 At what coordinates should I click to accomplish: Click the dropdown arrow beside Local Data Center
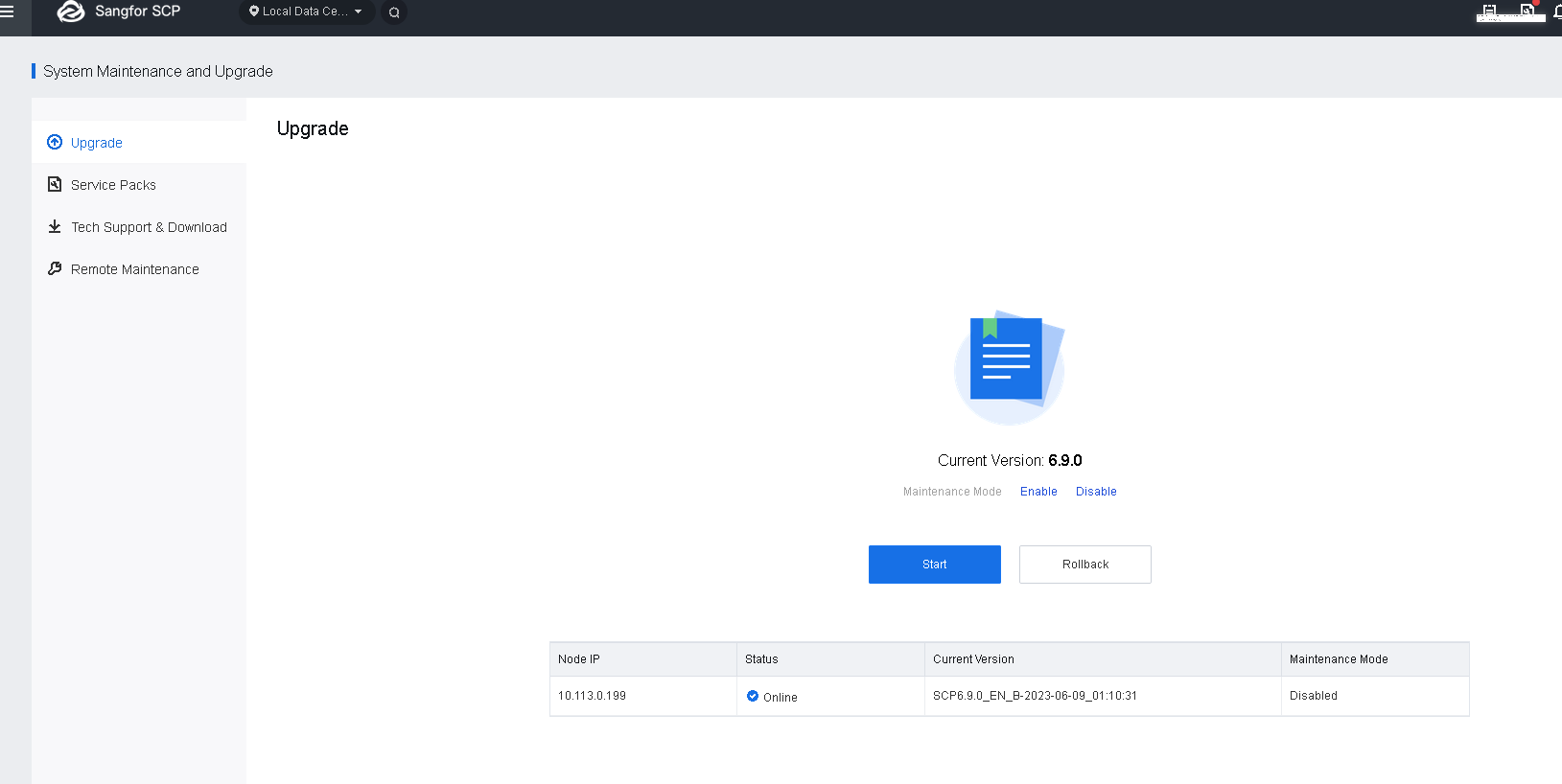pyautogui.click(x=359, y=12)
